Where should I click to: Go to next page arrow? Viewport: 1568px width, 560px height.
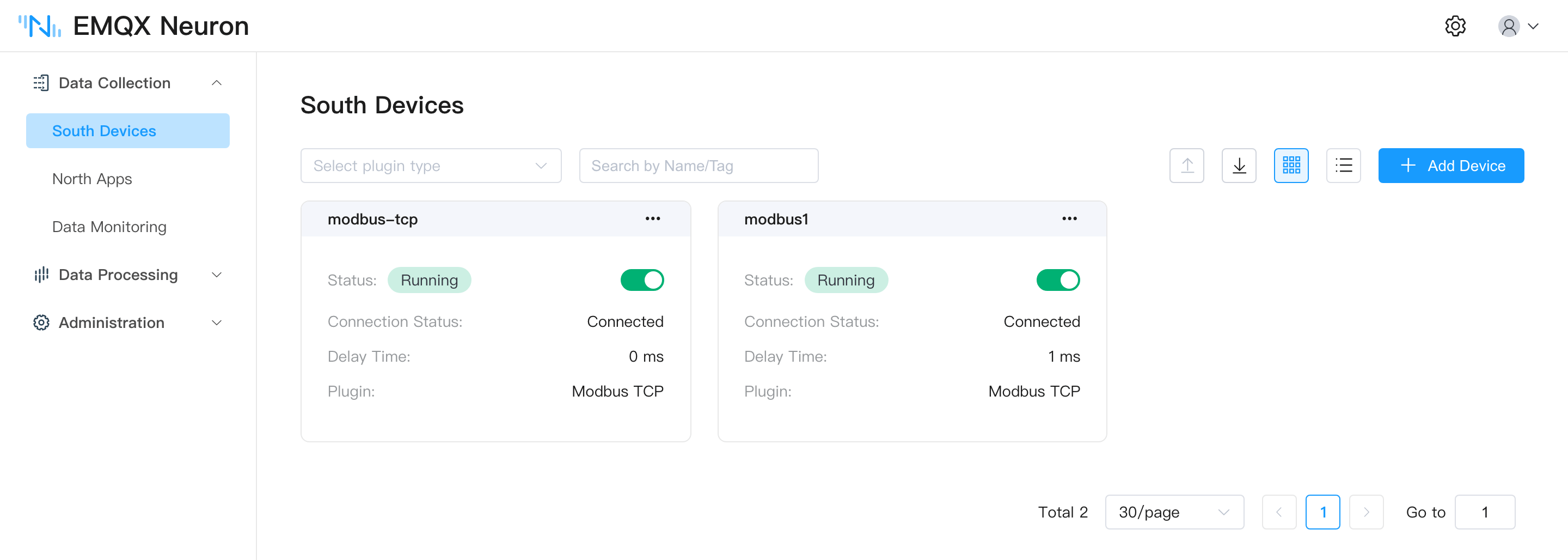coord(1367,513)
